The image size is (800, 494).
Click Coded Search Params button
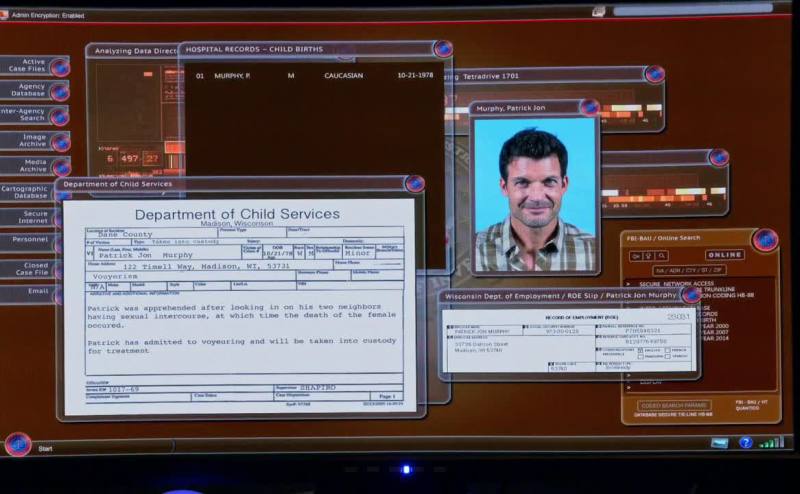673,405
